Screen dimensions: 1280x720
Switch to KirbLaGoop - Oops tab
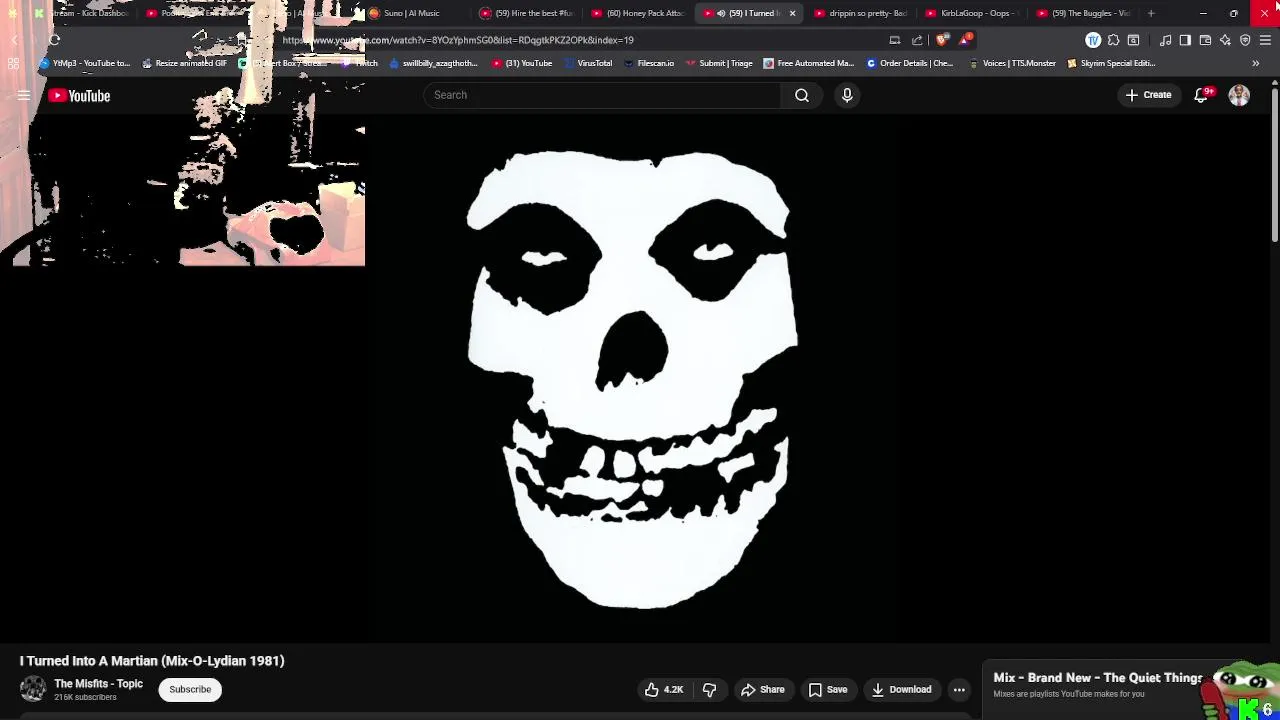[x=970, y=13]
